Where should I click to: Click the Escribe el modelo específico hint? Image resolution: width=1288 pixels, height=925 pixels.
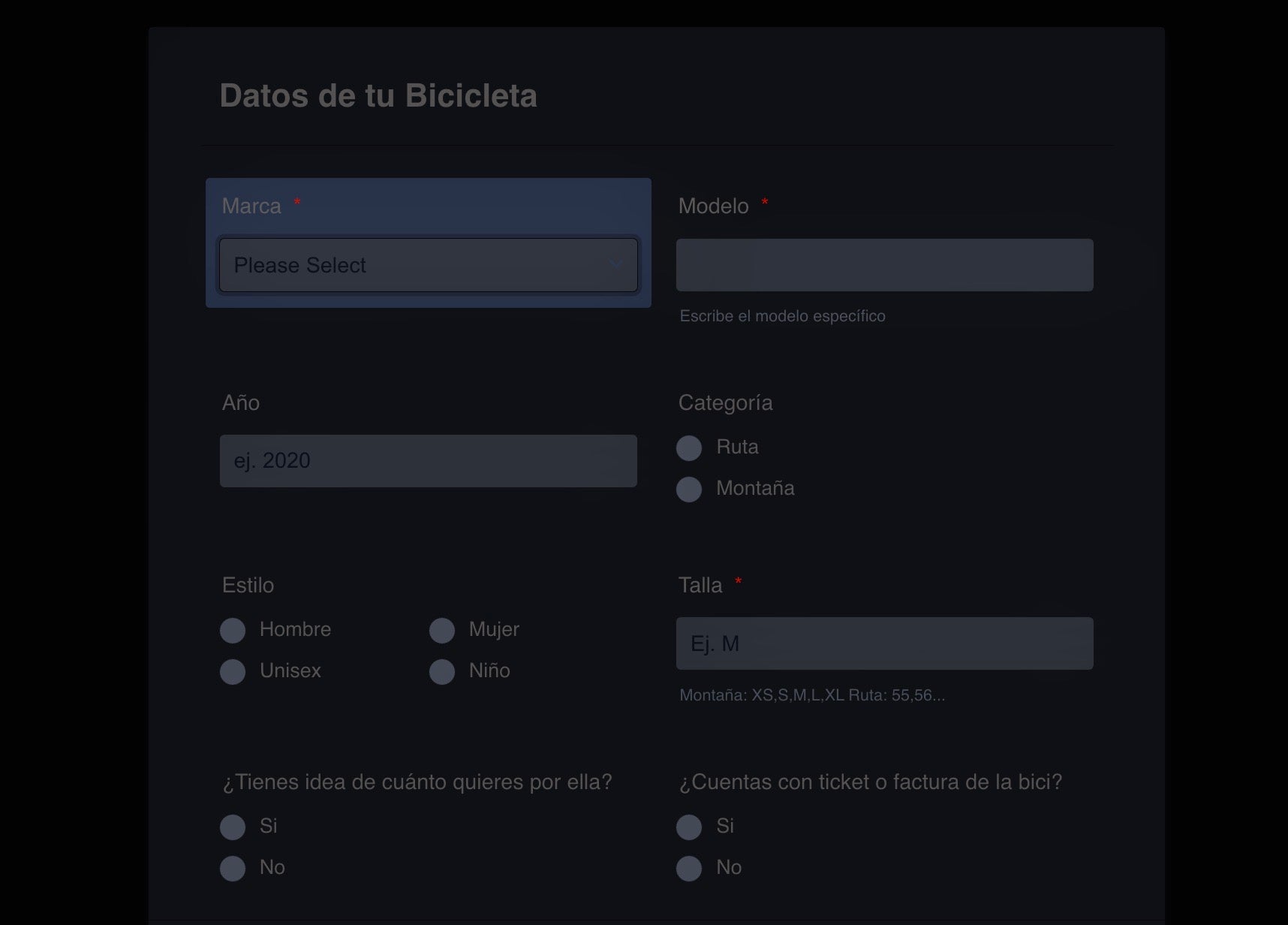pyautogui.click(x=782, y=316)
